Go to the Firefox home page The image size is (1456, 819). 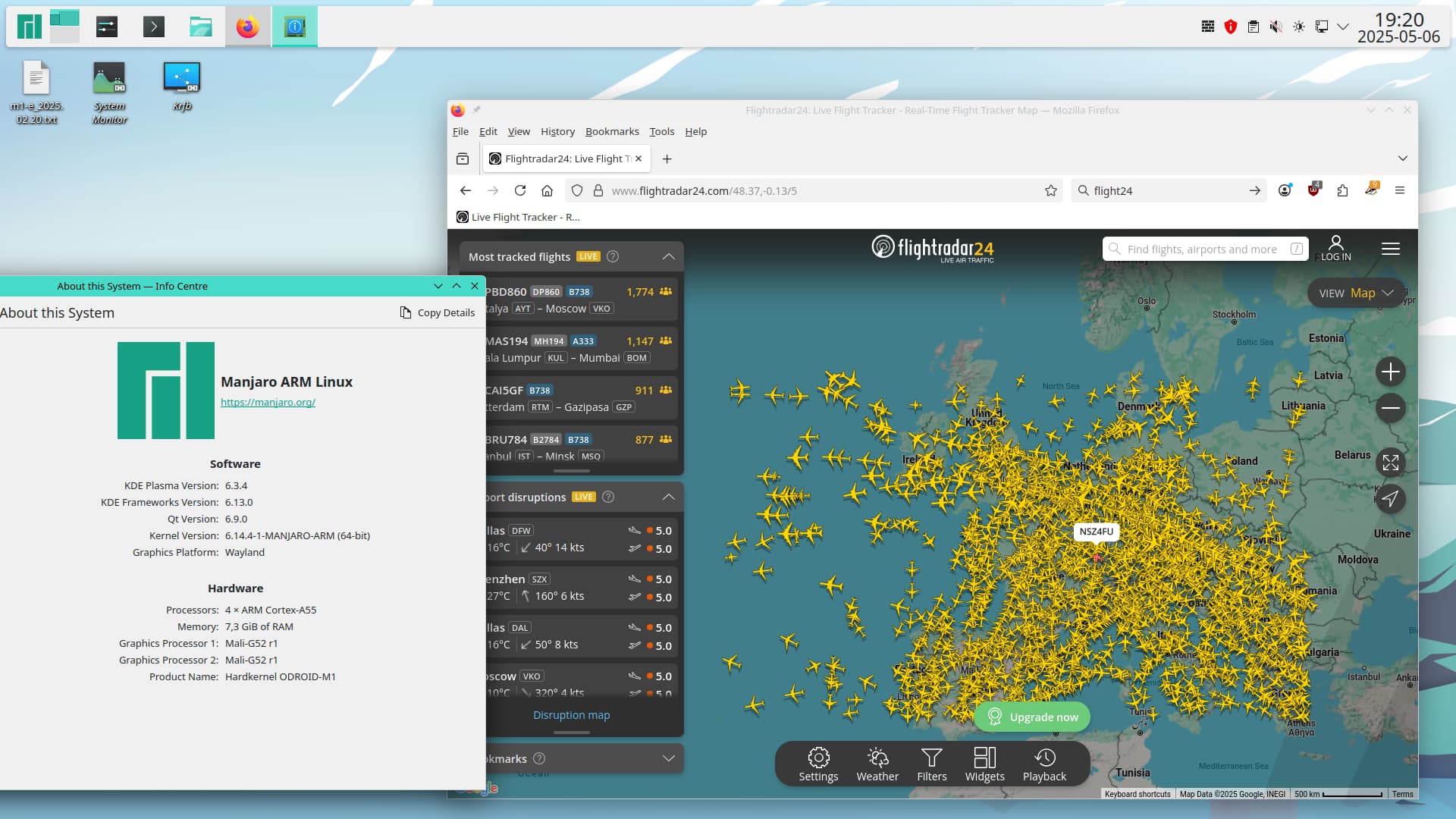coord(547,191)
